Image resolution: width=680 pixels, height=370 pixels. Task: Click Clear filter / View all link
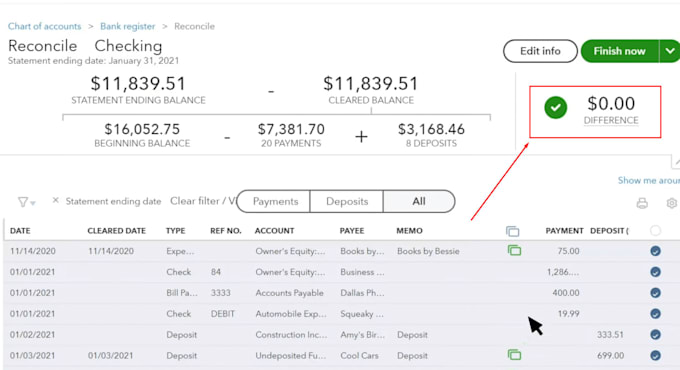coord(203,201)
